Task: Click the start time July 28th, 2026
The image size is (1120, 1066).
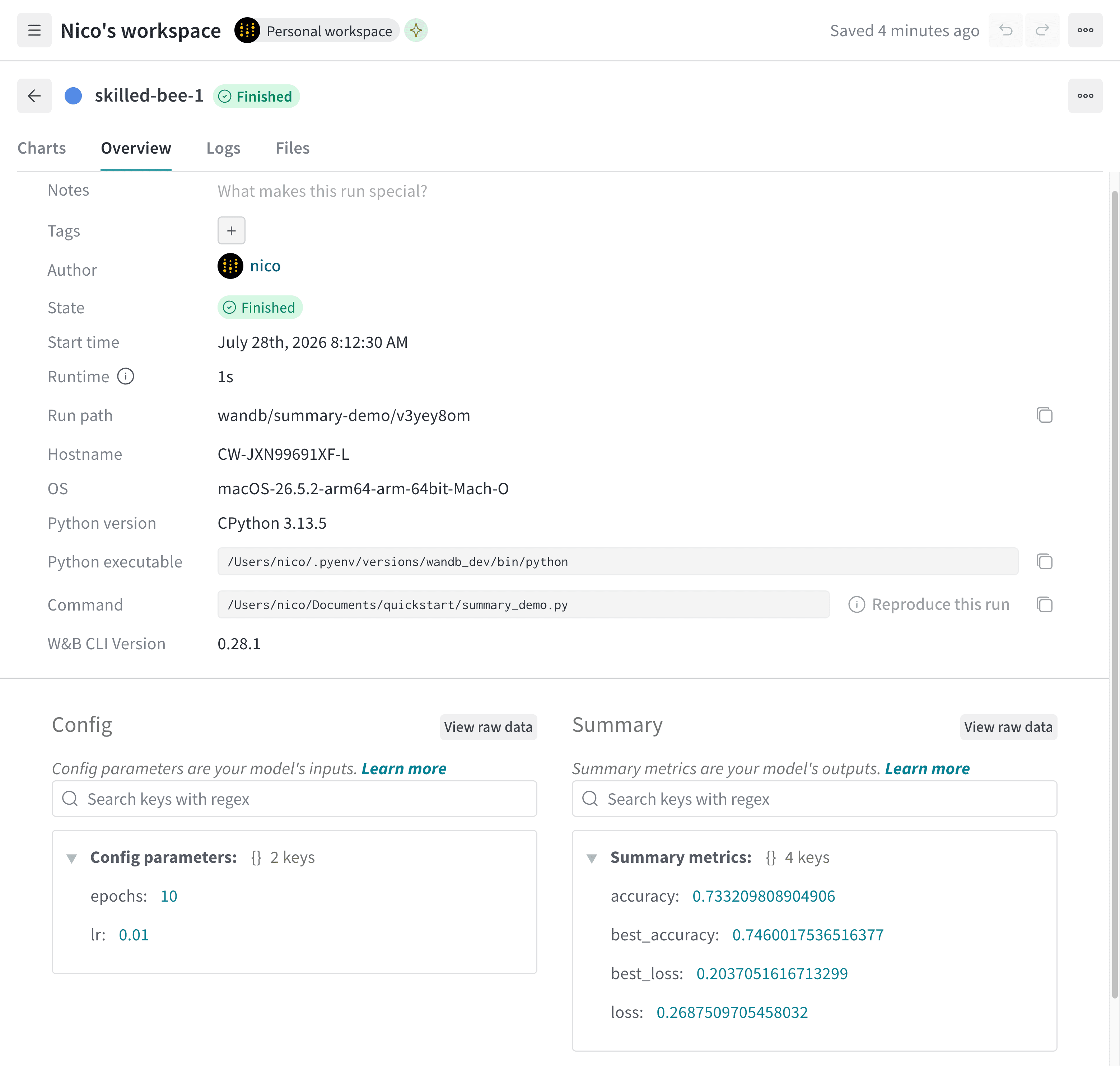Action: [313, 342]
